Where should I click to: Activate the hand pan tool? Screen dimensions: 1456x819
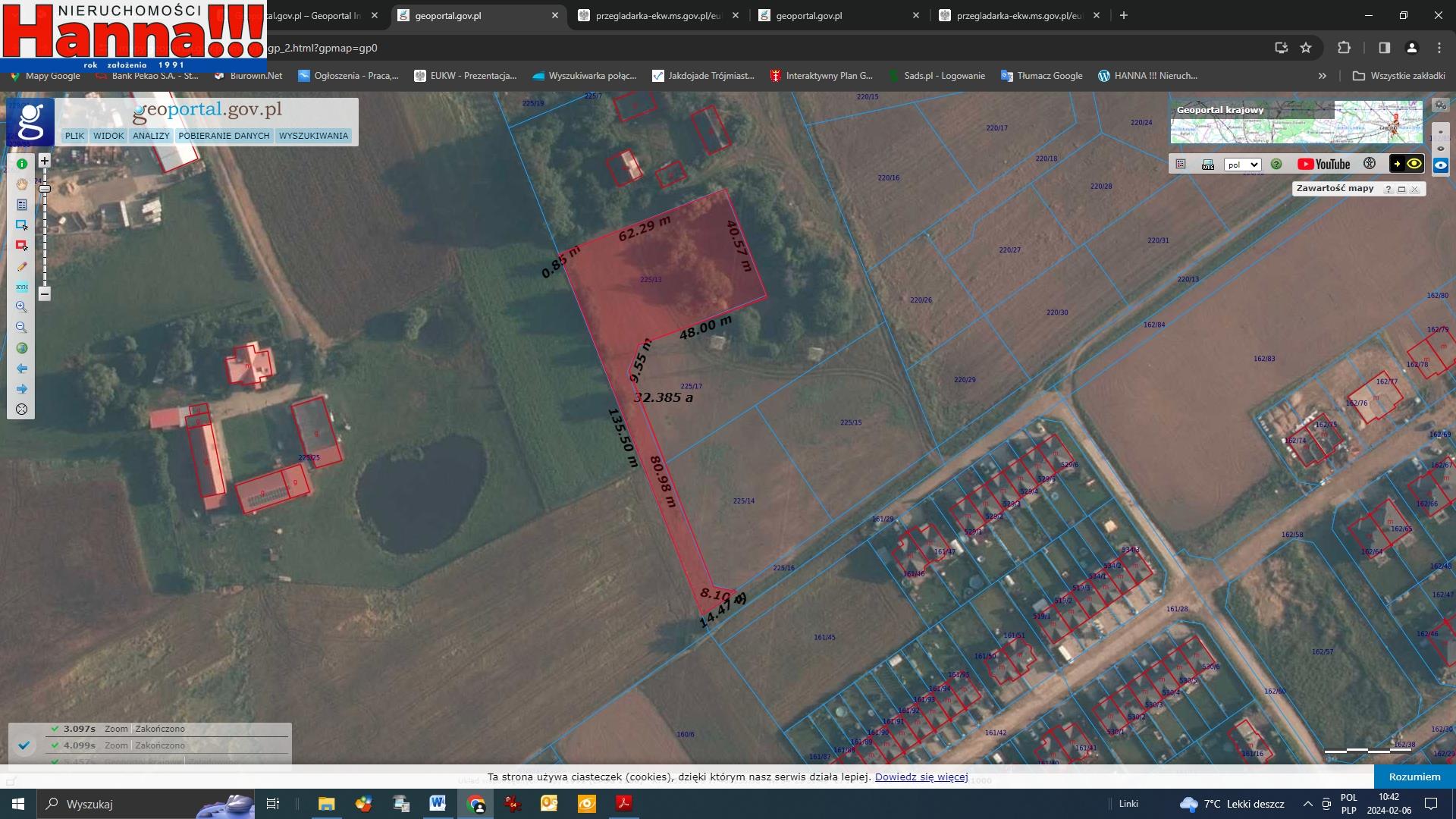pos(21,184)
